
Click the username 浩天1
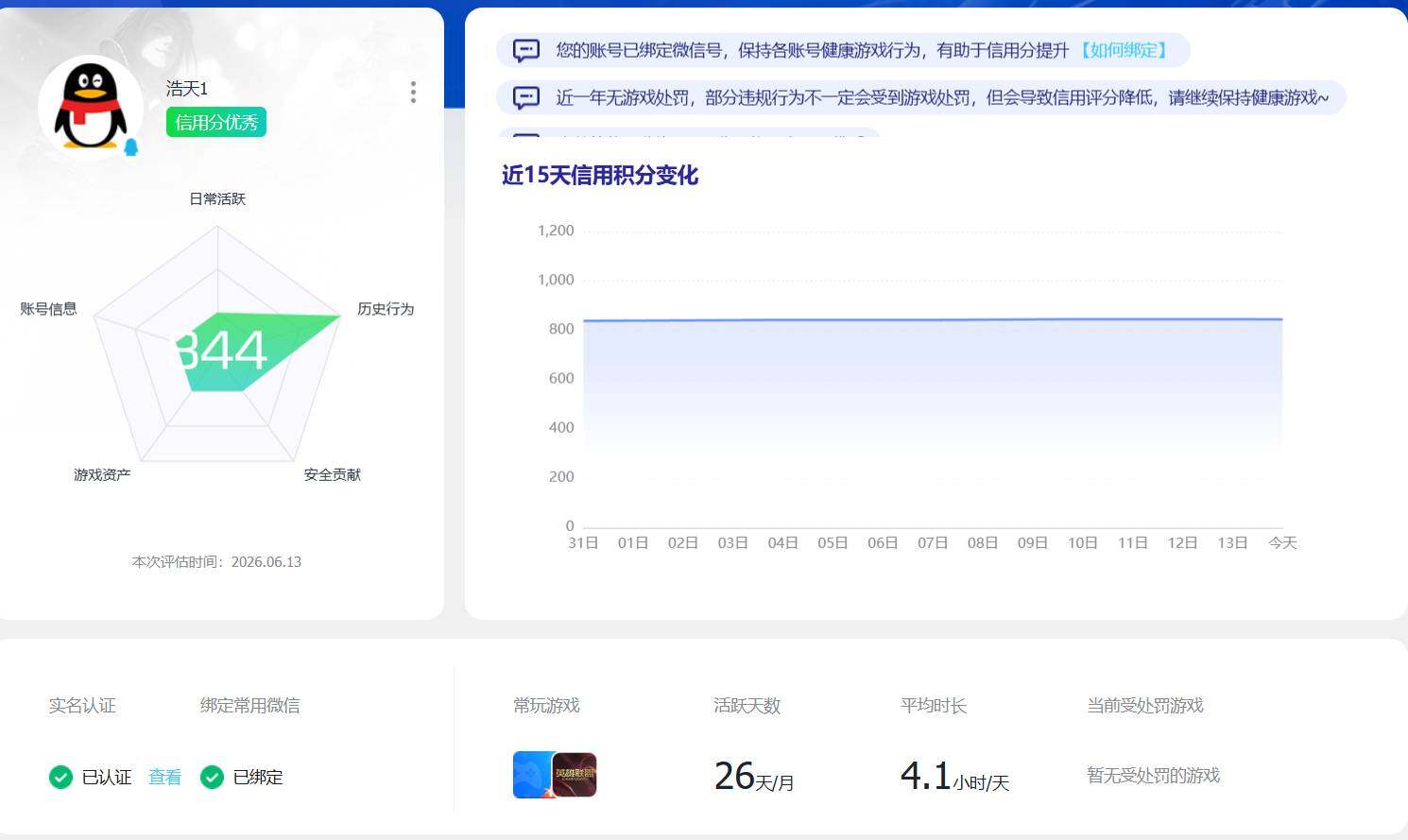[x=187, y=88]
